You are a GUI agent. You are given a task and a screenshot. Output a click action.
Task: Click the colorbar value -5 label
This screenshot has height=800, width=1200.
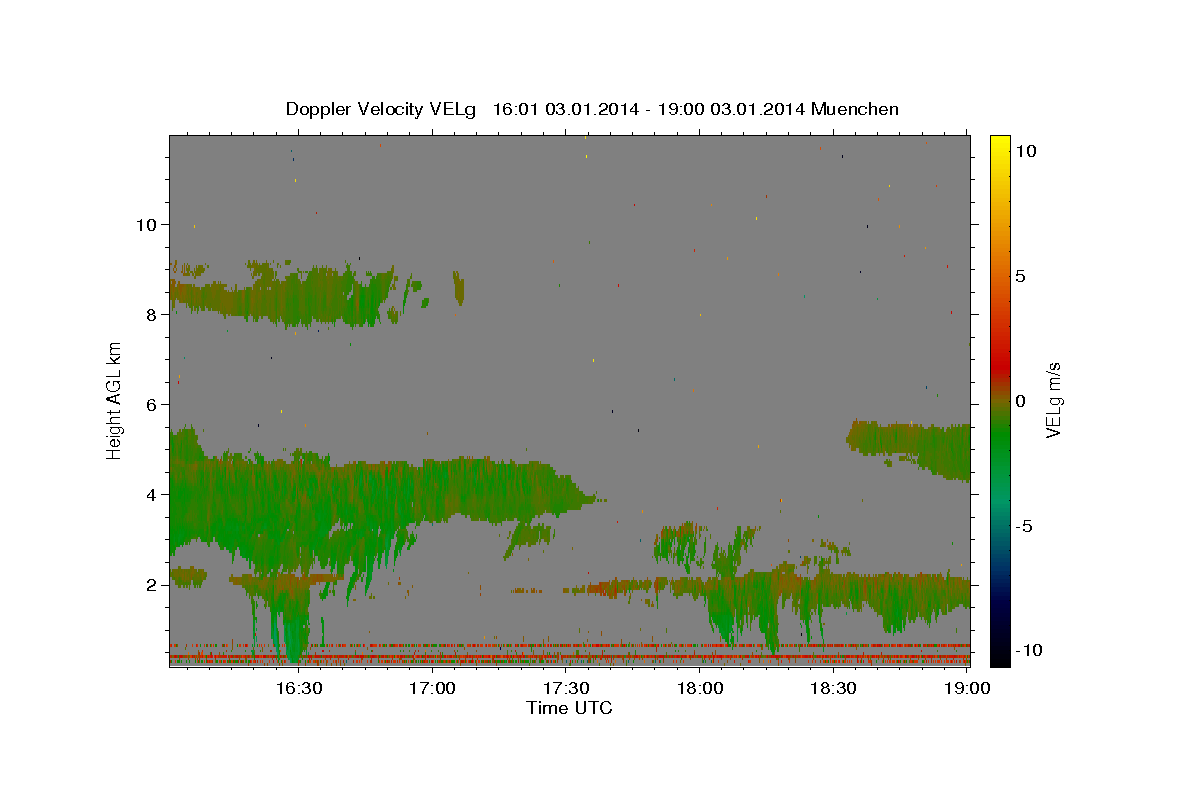[1022, 526]
